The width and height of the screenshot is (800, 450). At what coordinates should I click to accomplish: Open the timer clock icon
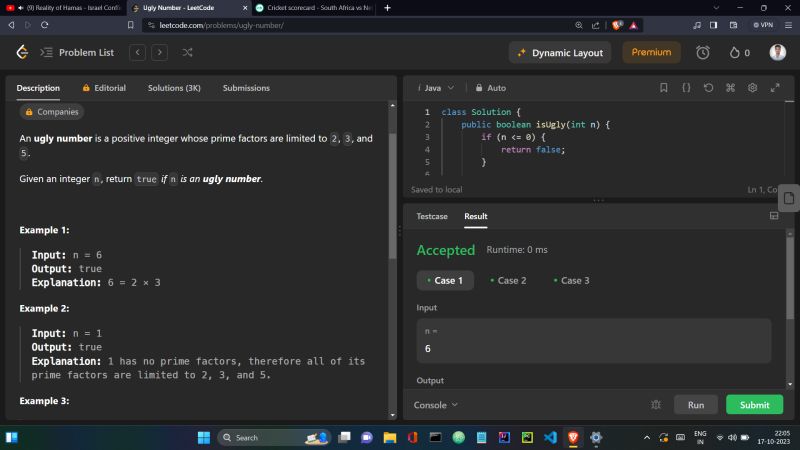703,52
